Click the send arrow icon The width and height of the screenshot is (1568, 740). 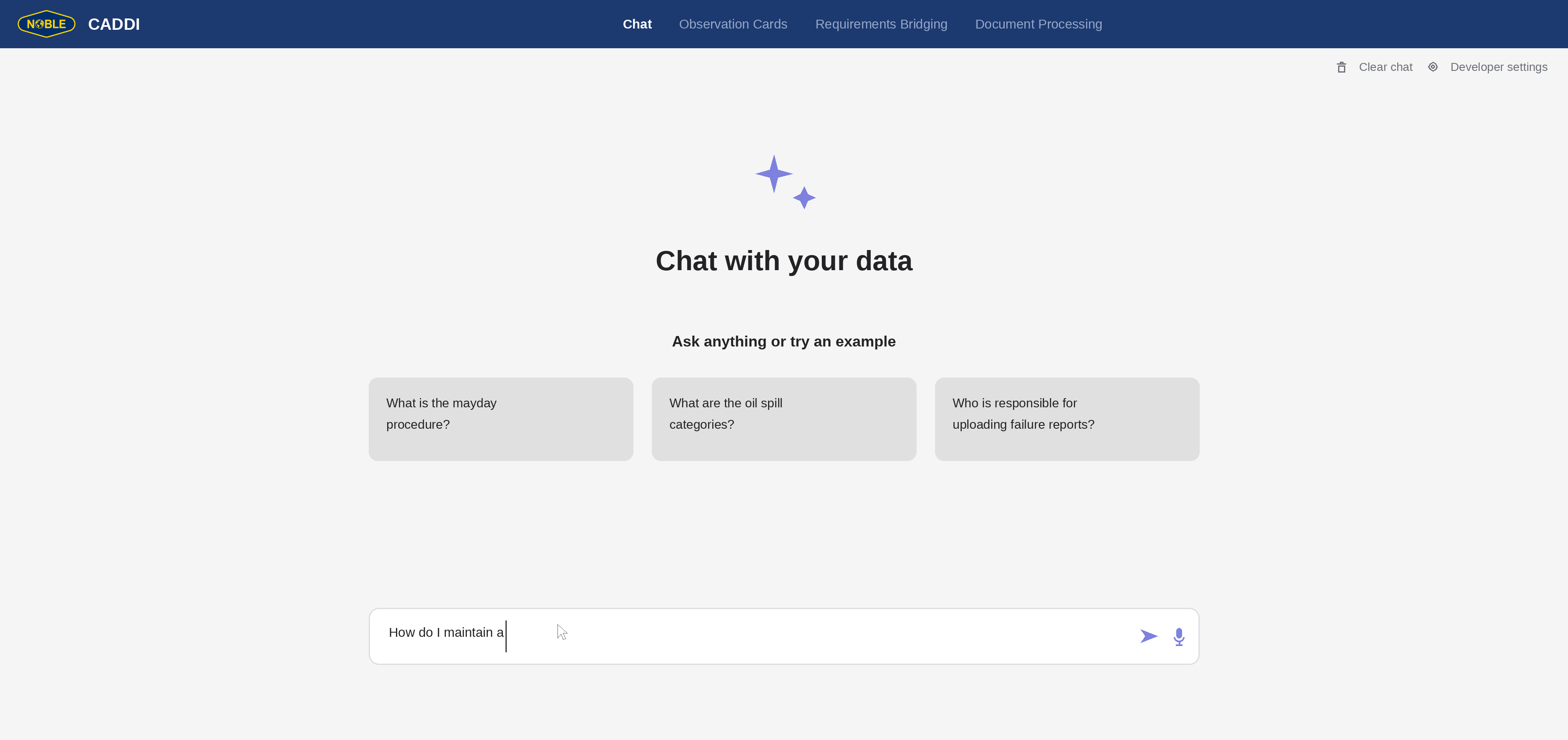pos(1149,636)
